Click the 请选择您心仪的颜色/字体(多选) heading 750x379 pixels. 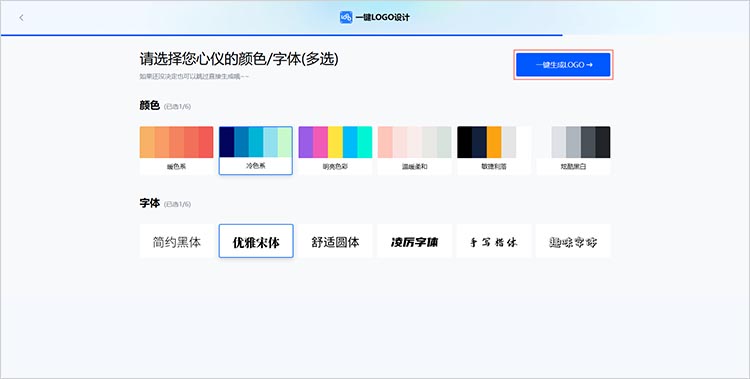239,59
